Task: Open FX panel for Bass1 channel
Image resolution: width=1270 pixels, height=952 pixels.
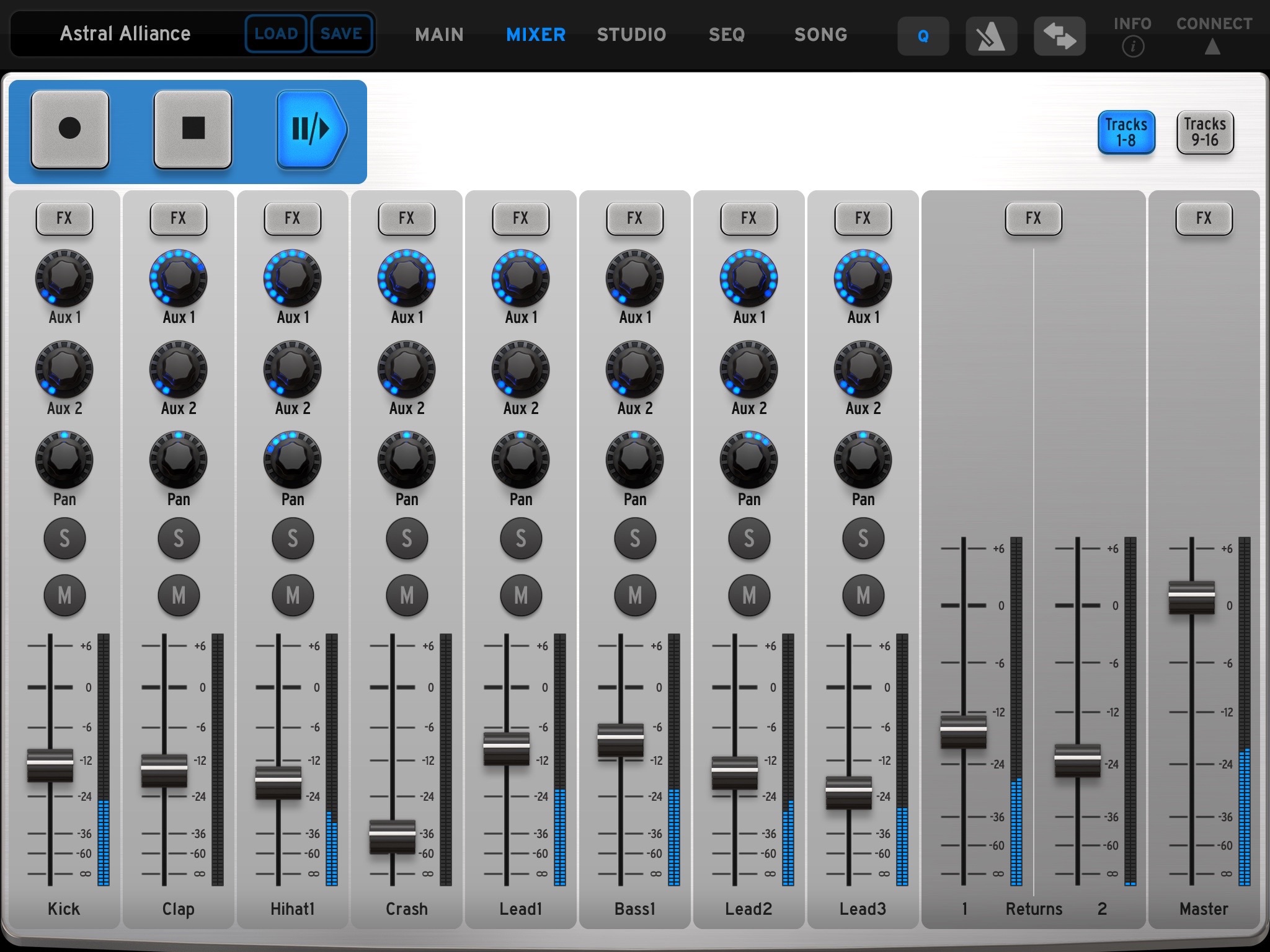Action: 634,217
